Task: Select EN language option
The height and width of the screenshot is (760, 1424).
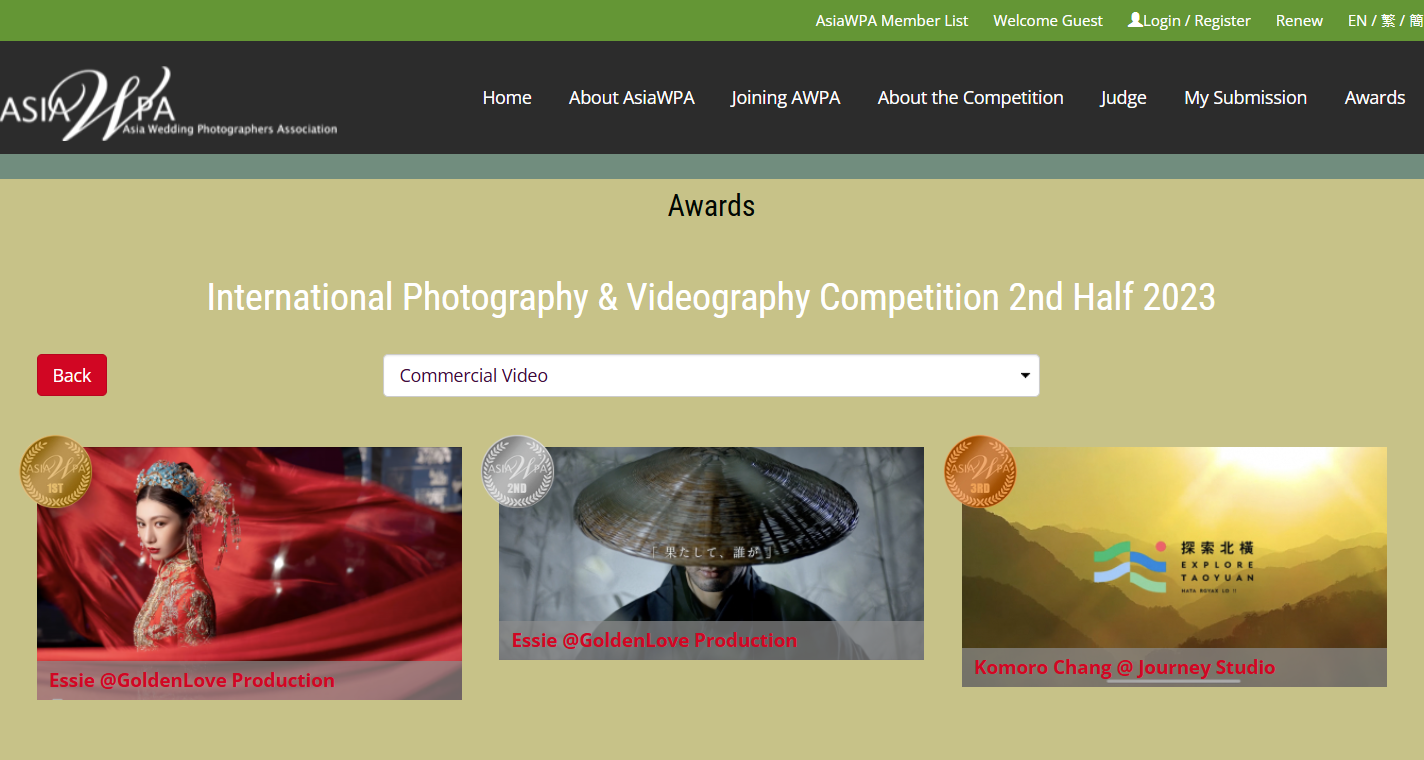Action: (x=1357, y=20)
